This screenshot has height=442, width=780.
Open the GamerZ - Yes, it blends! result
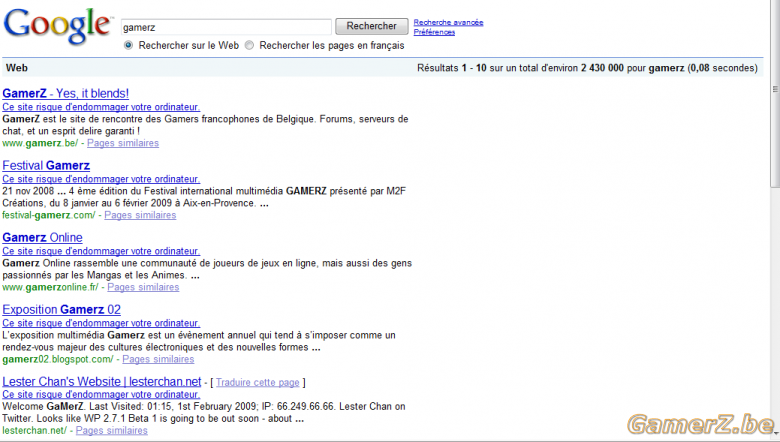[66, 93]
